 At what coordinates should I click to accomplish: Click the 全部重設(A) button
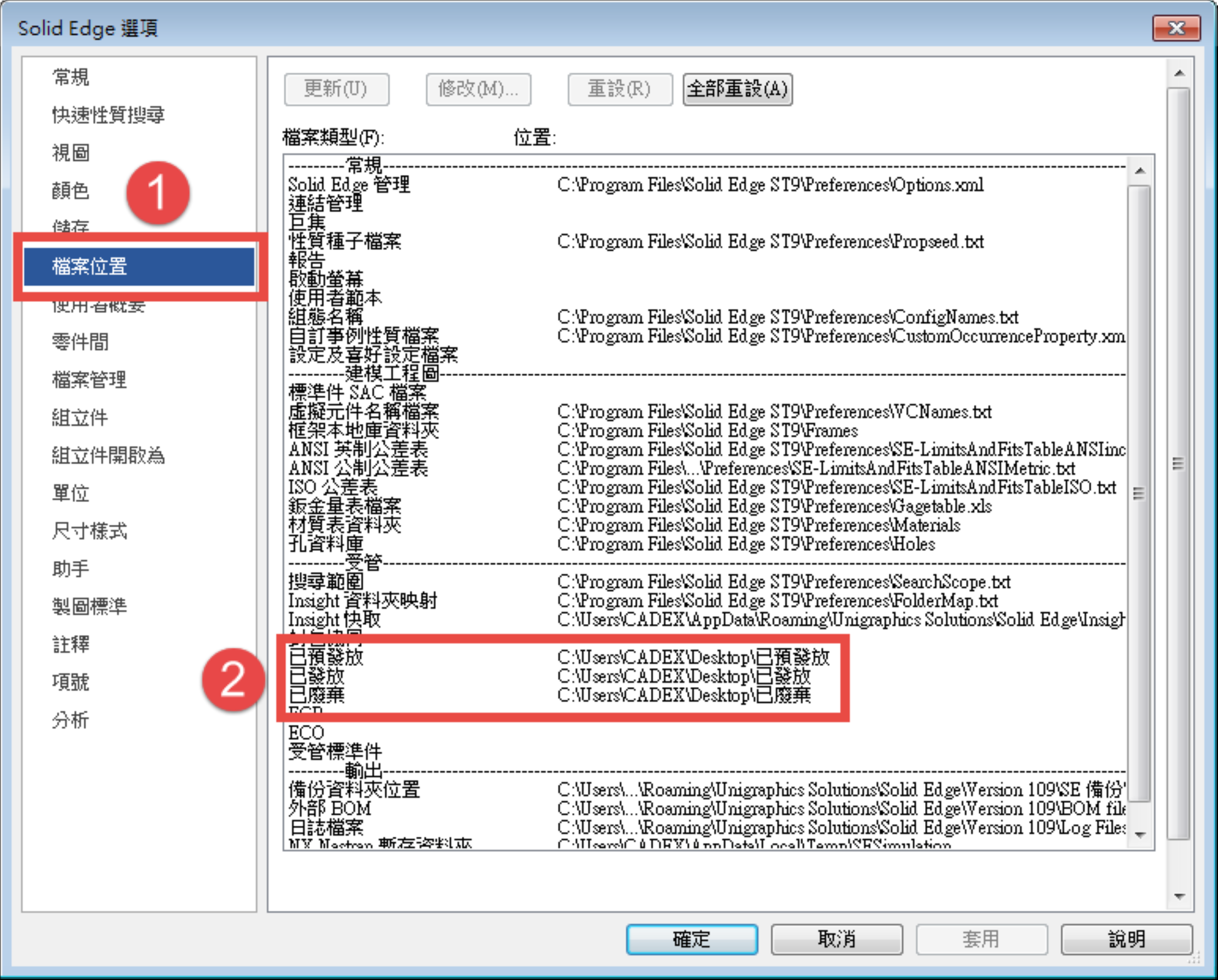coord(737,89)
